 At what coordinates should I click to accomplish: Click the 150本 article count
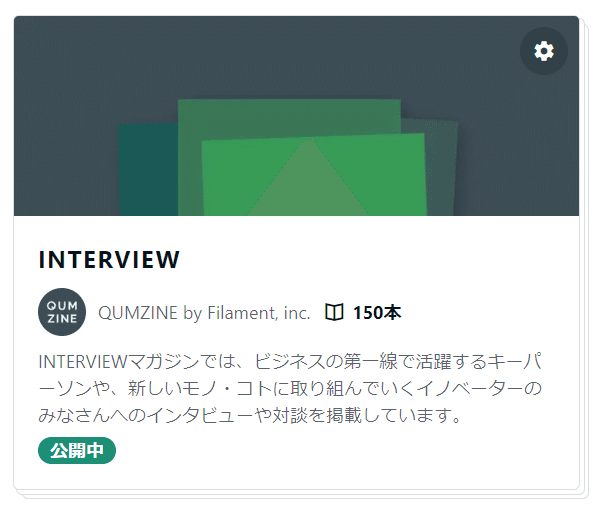tap(377, 313)
